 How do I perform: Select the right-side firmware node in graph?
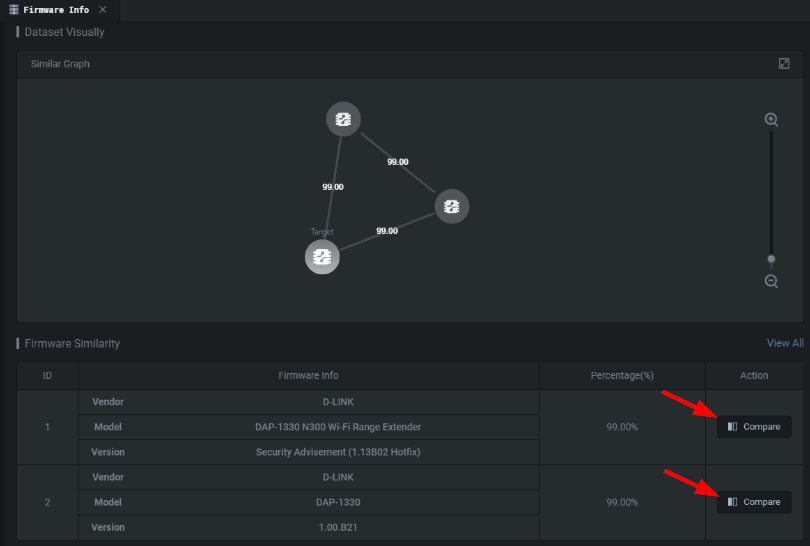(451, 207)
